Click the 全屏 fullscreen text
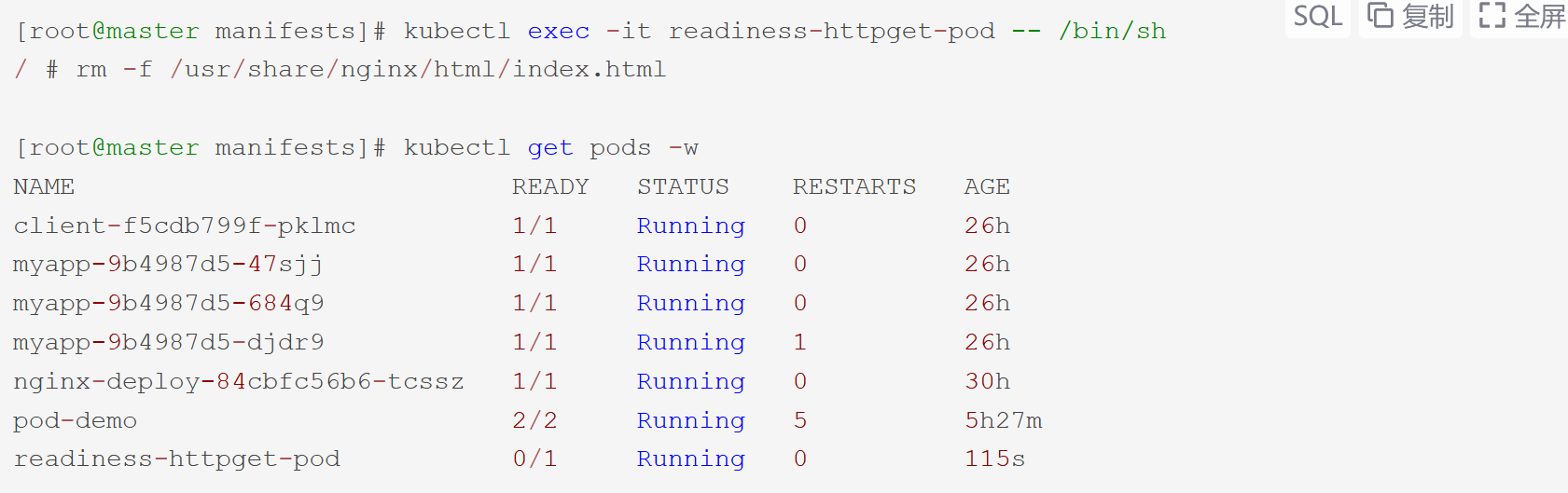 click(x=1540, y=16)
